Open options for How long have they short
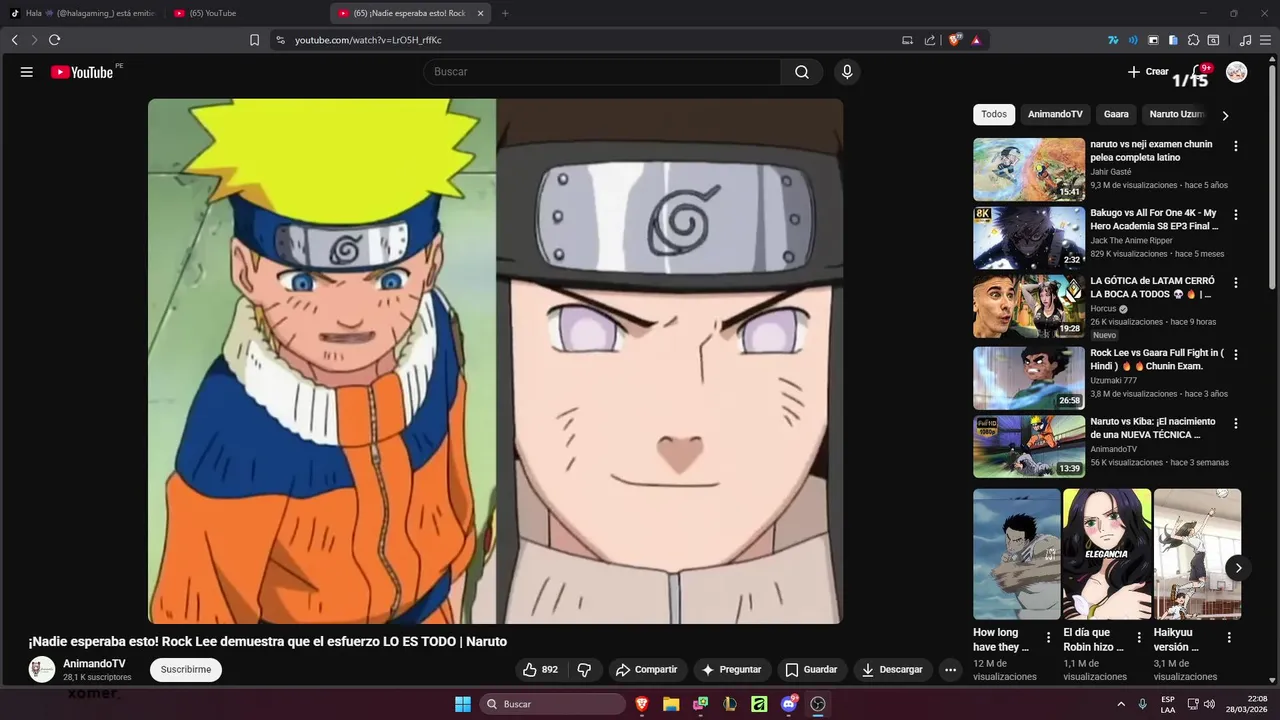The height and width of the screenshot is (720, 1280). coord(1048,638)
